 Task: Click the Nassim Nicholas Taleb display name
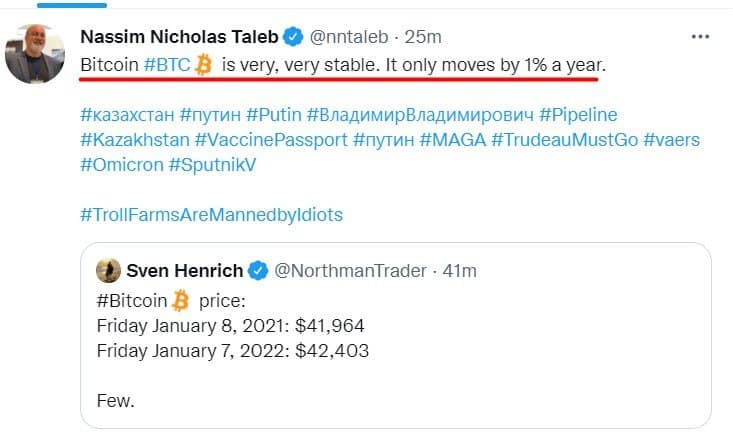point(179,38)
